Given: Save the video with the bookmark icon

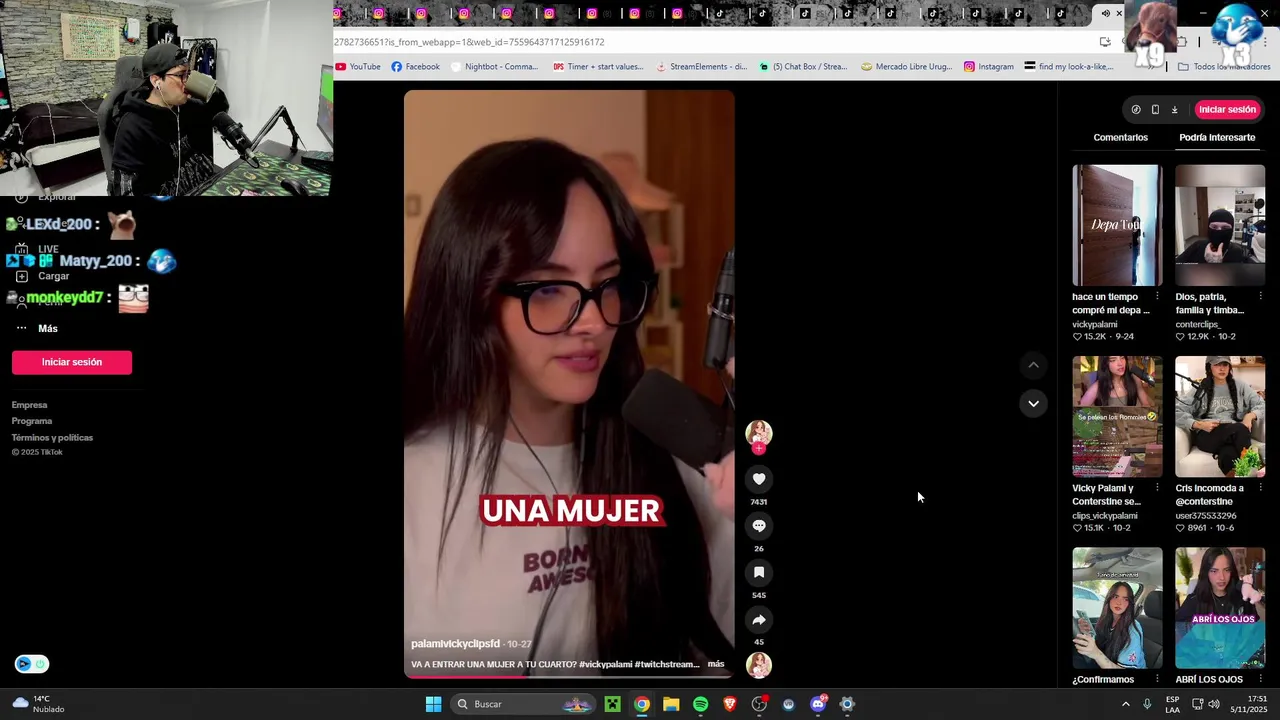Looking at the screenshot, I should point(759,573).
